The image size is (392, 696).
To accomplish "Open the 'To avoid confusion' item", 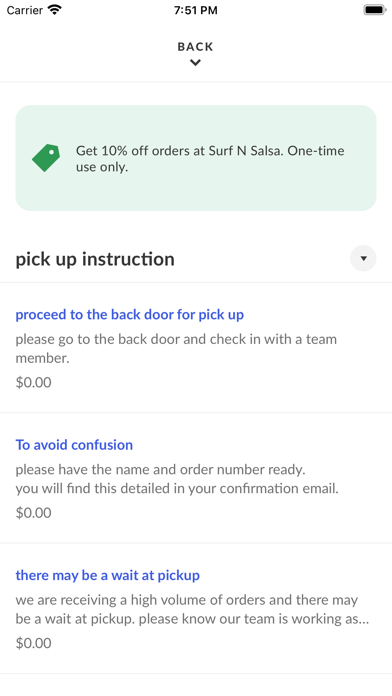I will point(74,445).
